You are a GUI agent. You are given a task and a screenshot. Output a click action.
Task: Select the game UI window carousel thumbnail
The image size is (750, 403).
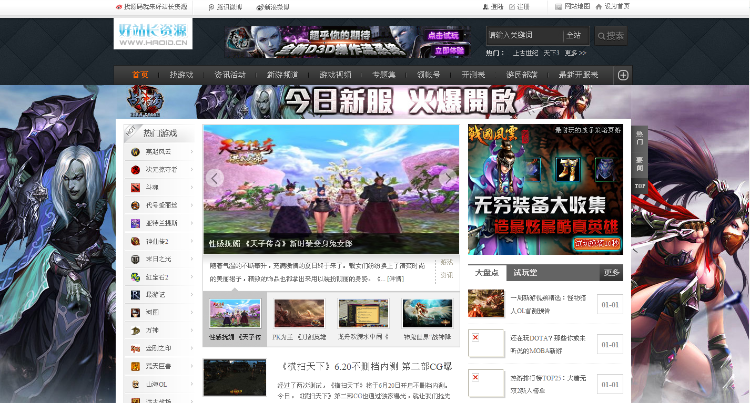point(364,313)
